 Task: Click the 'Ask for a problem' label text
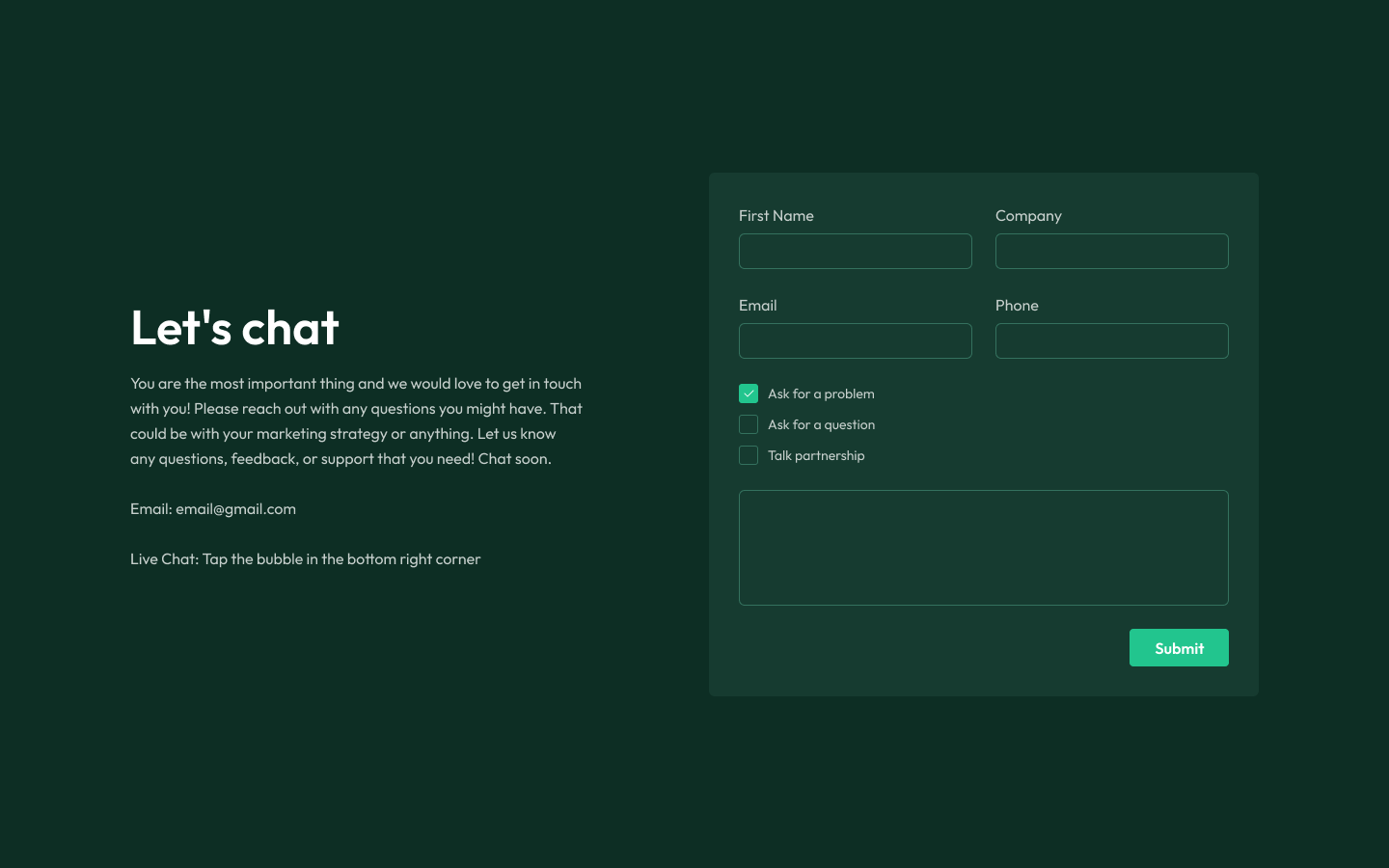(821, 393)
